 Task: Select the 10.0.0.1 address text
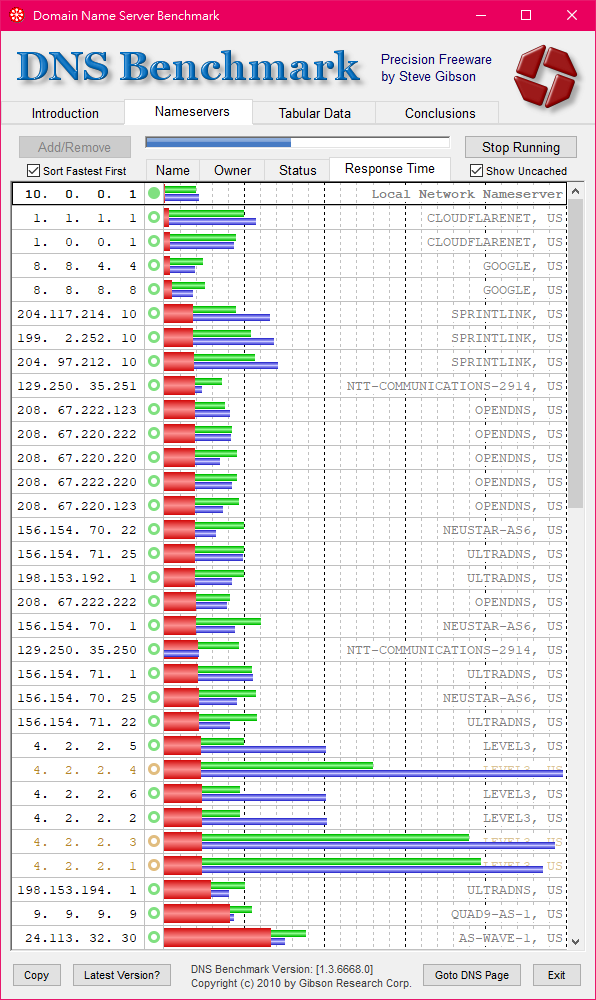click(80, 194)
